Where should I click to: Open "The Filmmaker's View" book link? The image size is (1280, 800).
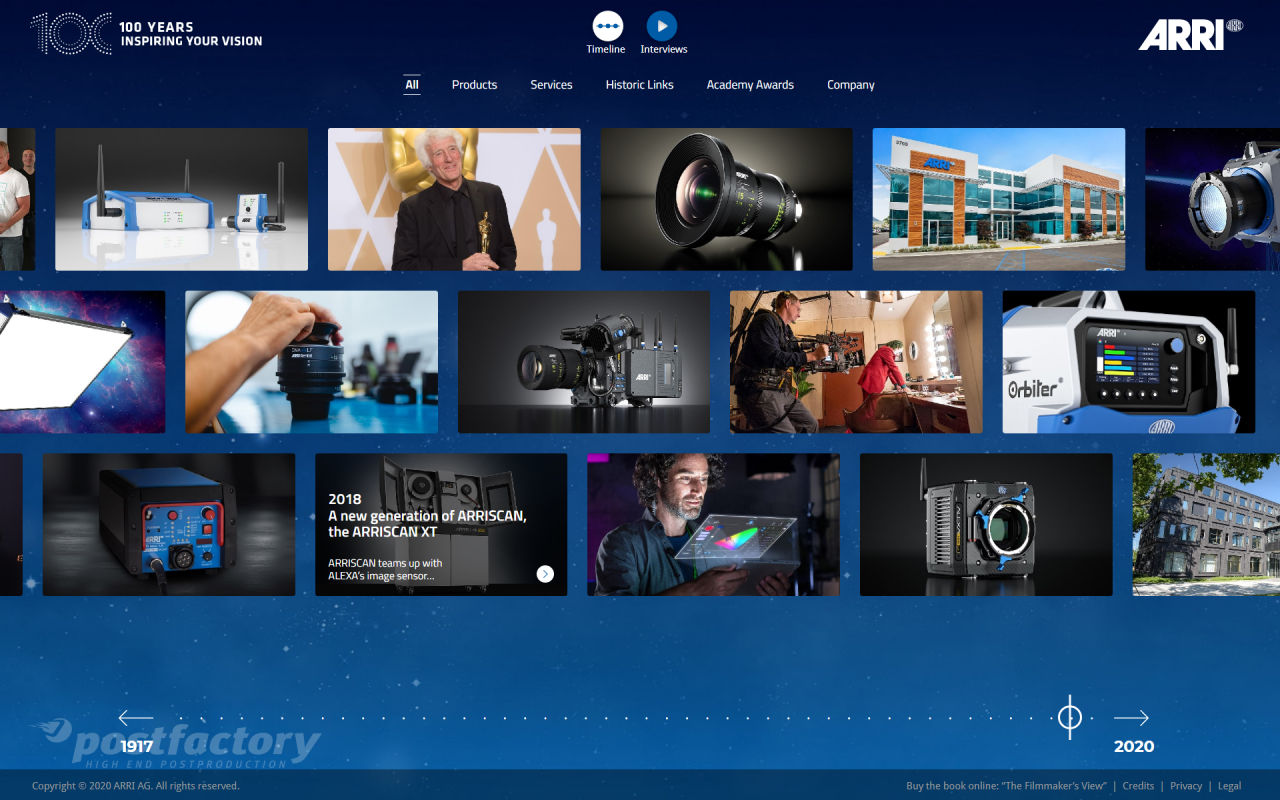tap(1005, 786)
